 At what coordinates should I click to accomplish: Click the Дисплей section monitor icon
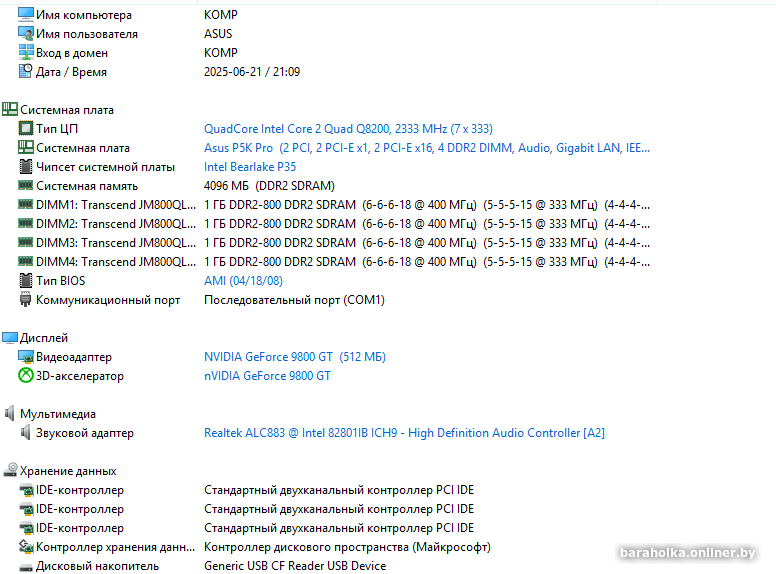pos(10,337)
